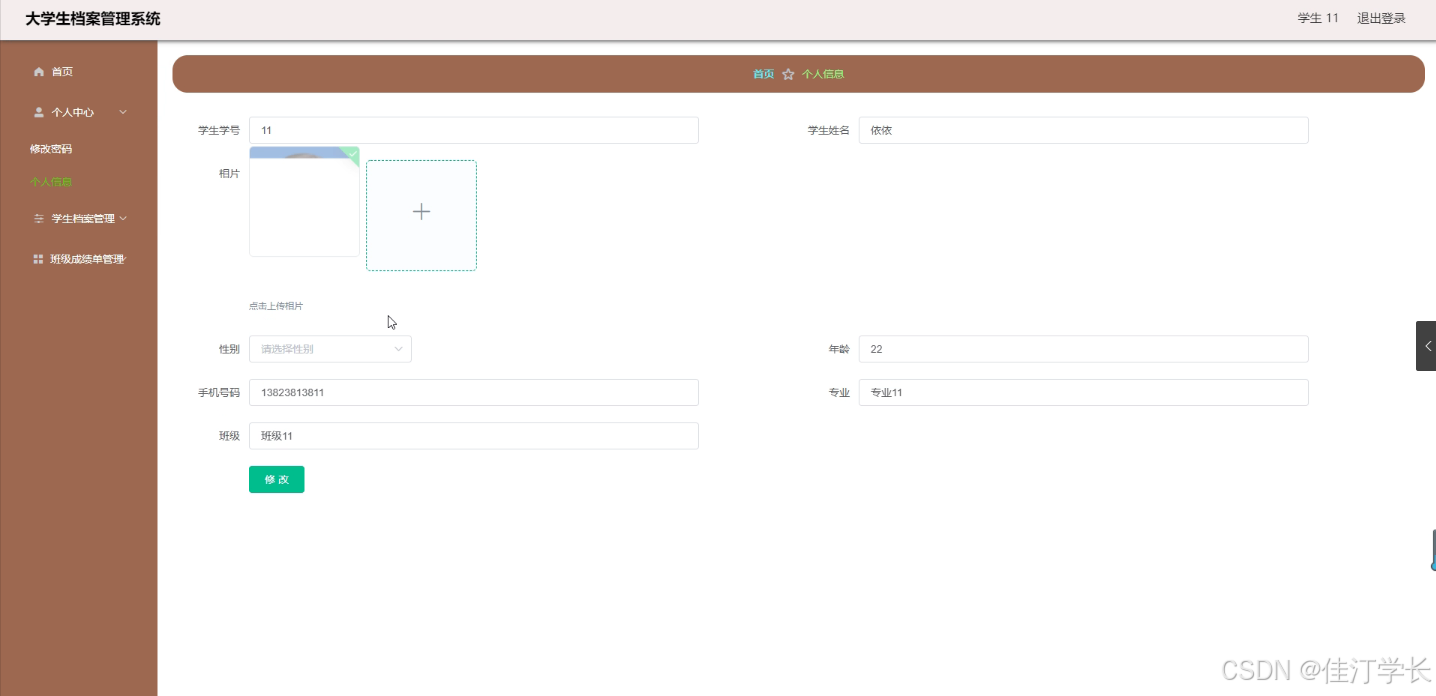The image size is (1436, 696).
Task: Expand the 个人中心 sidebar menu
Action: [x=122, y=111]
